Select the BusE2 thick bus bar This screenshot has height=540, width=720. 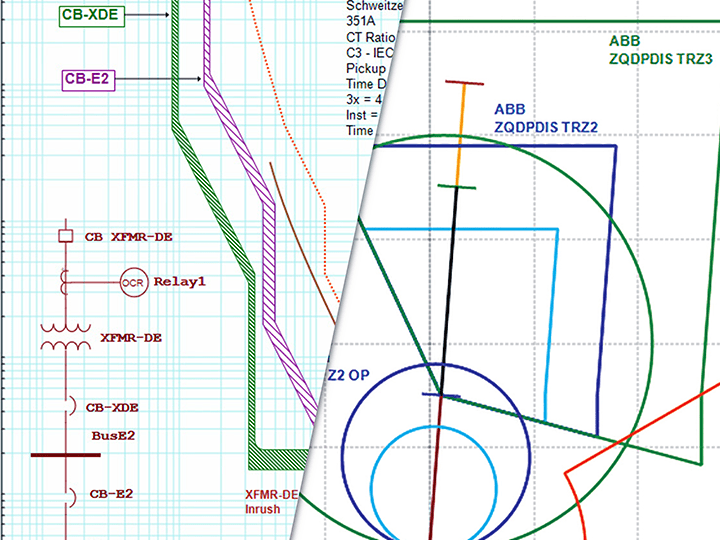click(x=66, y=455)
